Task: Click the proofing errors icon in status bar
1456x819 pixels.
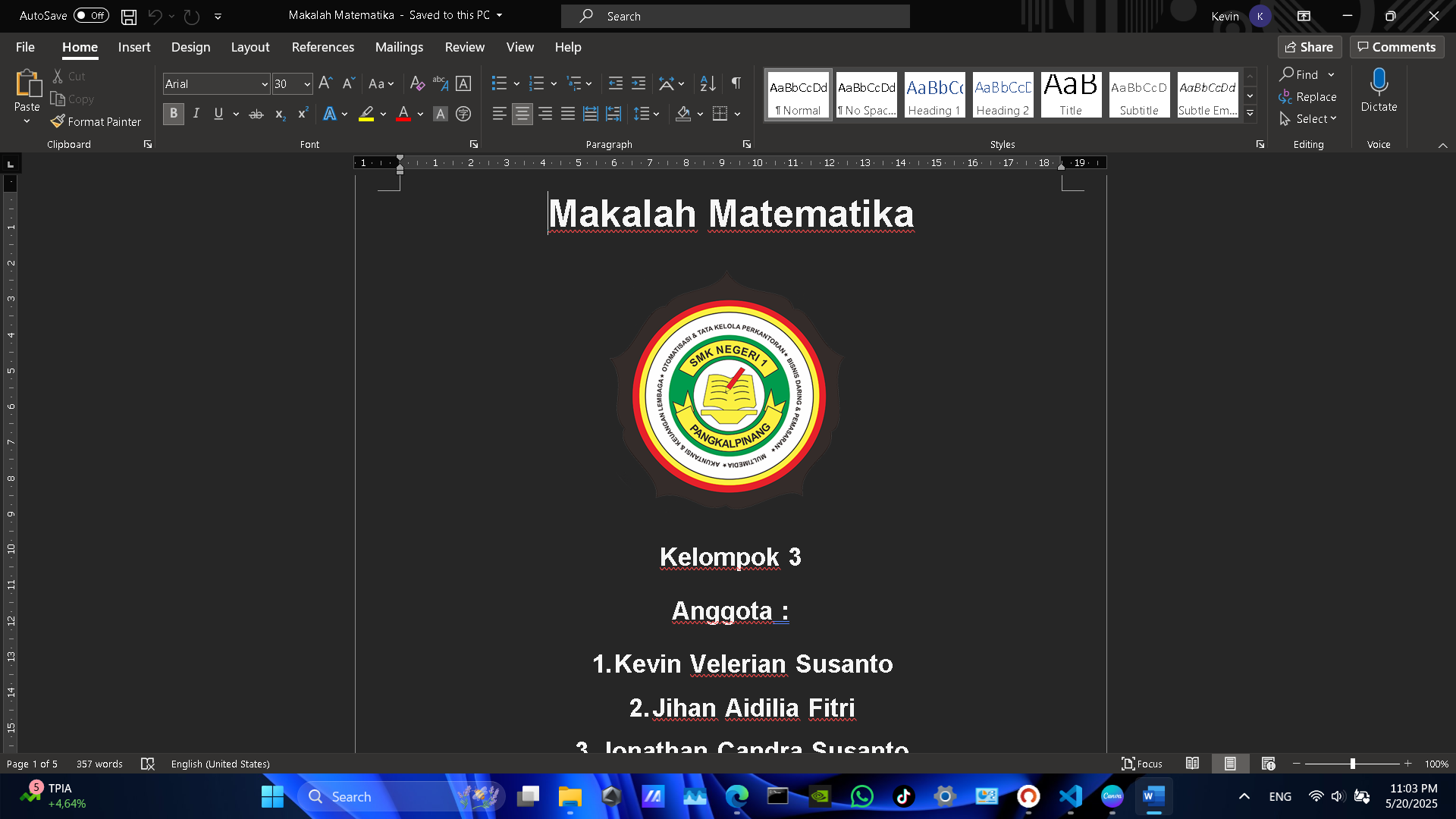Action: point(148,764)
